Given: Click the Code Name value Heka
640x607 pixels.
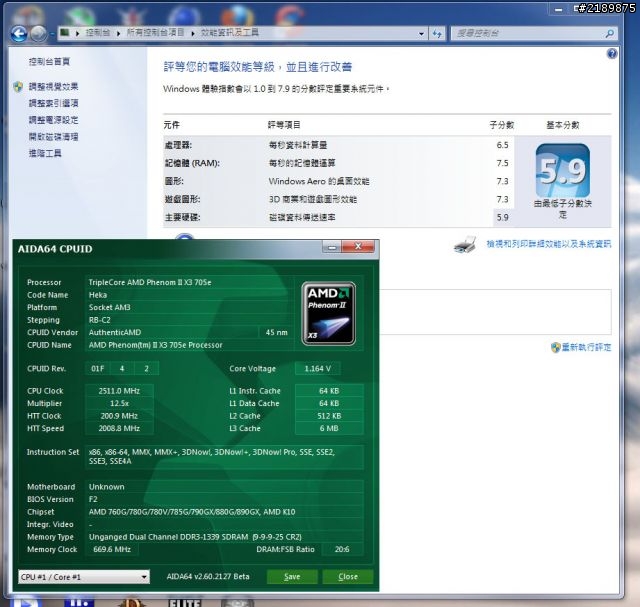Looking at the screenshot, I should click(x=98, y=295).
